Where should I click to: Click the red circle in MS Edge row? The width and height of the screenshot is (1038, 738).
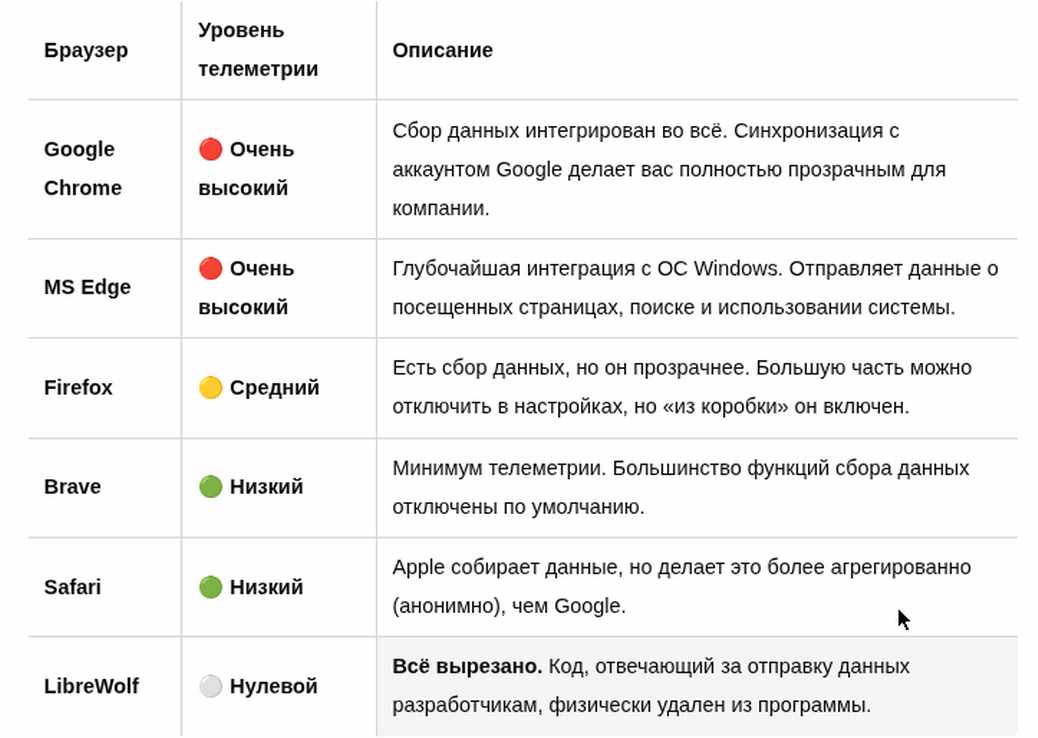coord(211,269)
